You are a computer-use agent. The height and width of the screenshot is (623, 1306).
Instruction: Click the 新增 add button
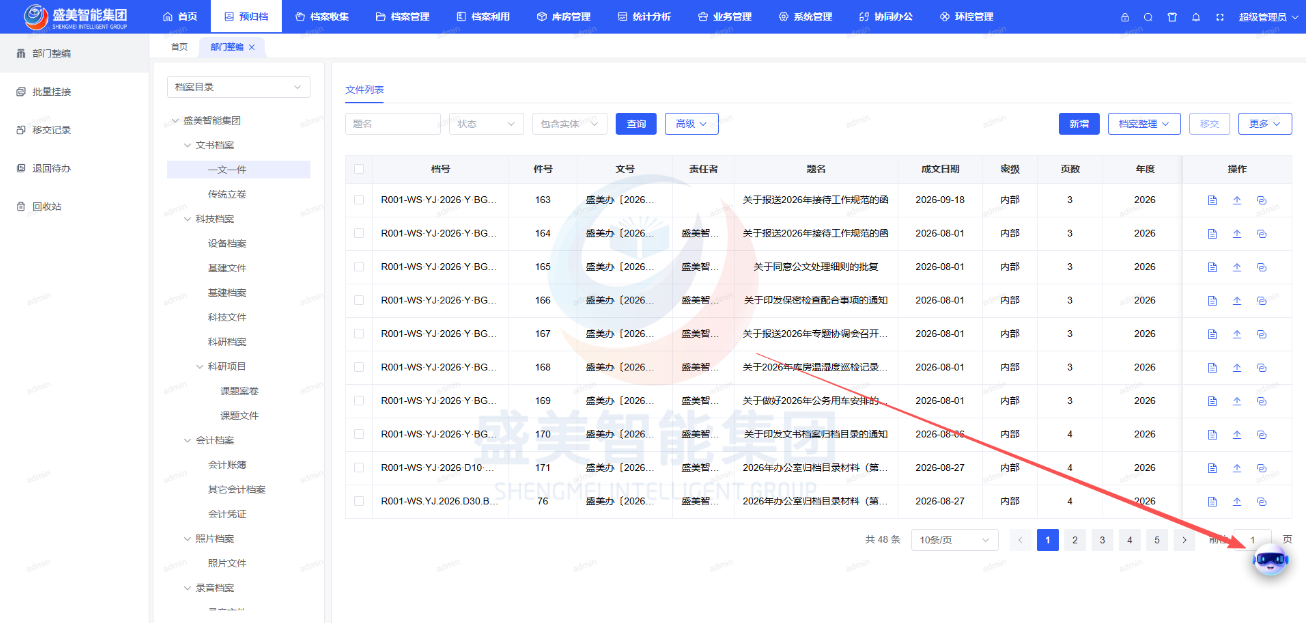tap(1079, 124)
